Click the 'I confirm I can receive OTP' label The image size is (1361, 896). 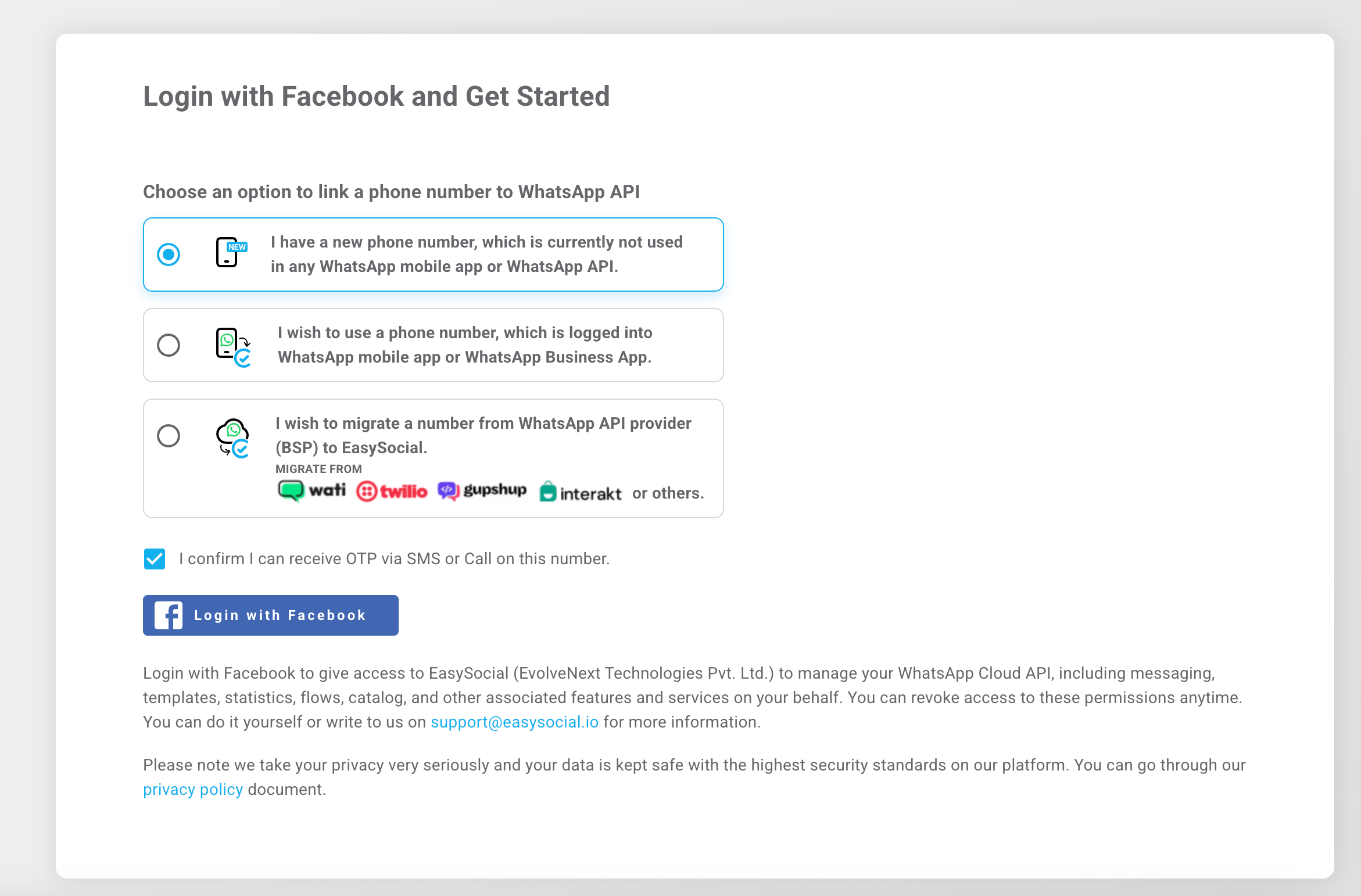pos(394,559)
